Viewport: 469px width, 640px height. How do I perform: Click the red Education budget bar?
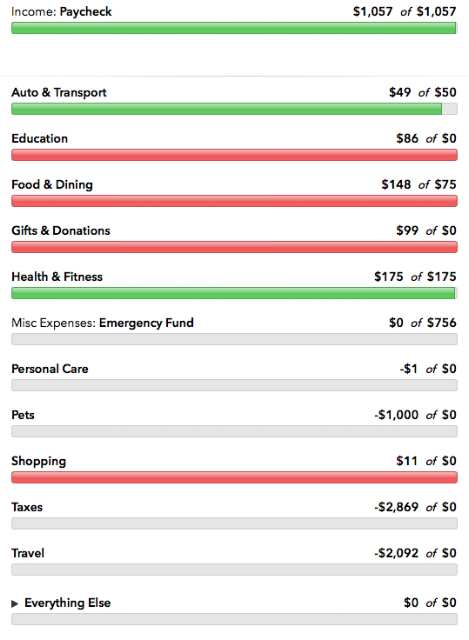234,155
